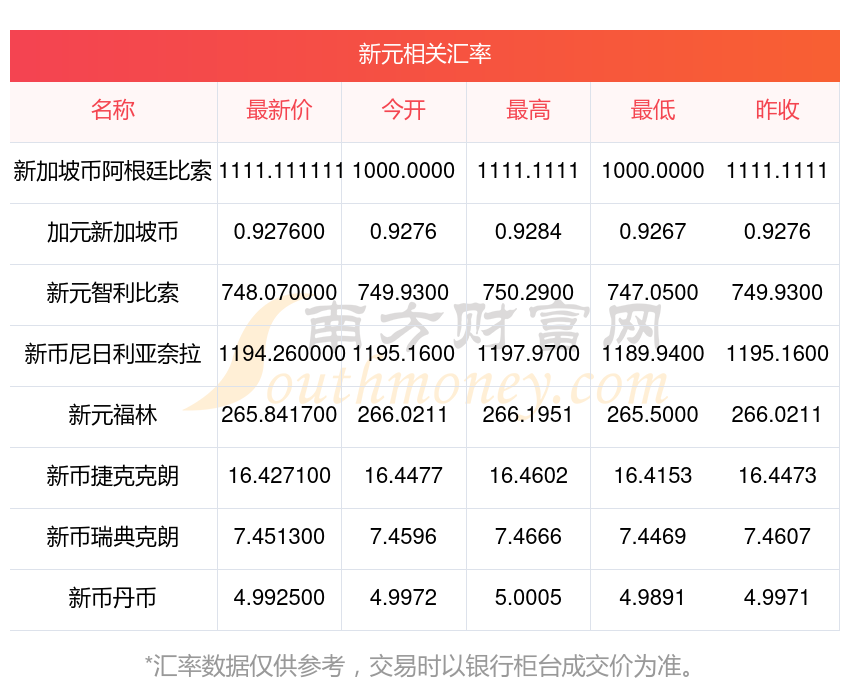Click the 4.9971 previous close value
850x698 pixels.
point(777,598)
